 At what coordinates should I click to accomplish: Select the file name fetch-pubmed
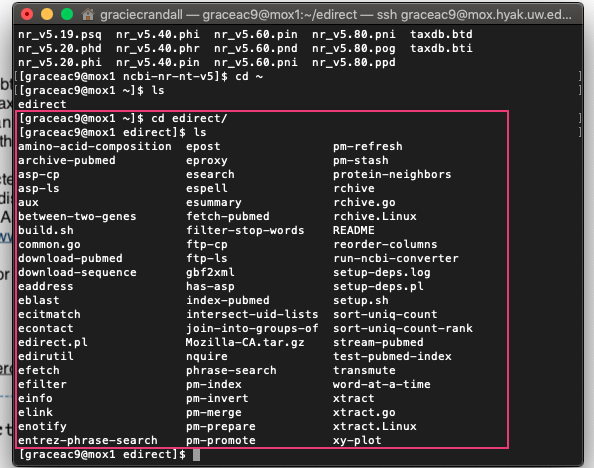pyautogui.click(x=228, y=216)
